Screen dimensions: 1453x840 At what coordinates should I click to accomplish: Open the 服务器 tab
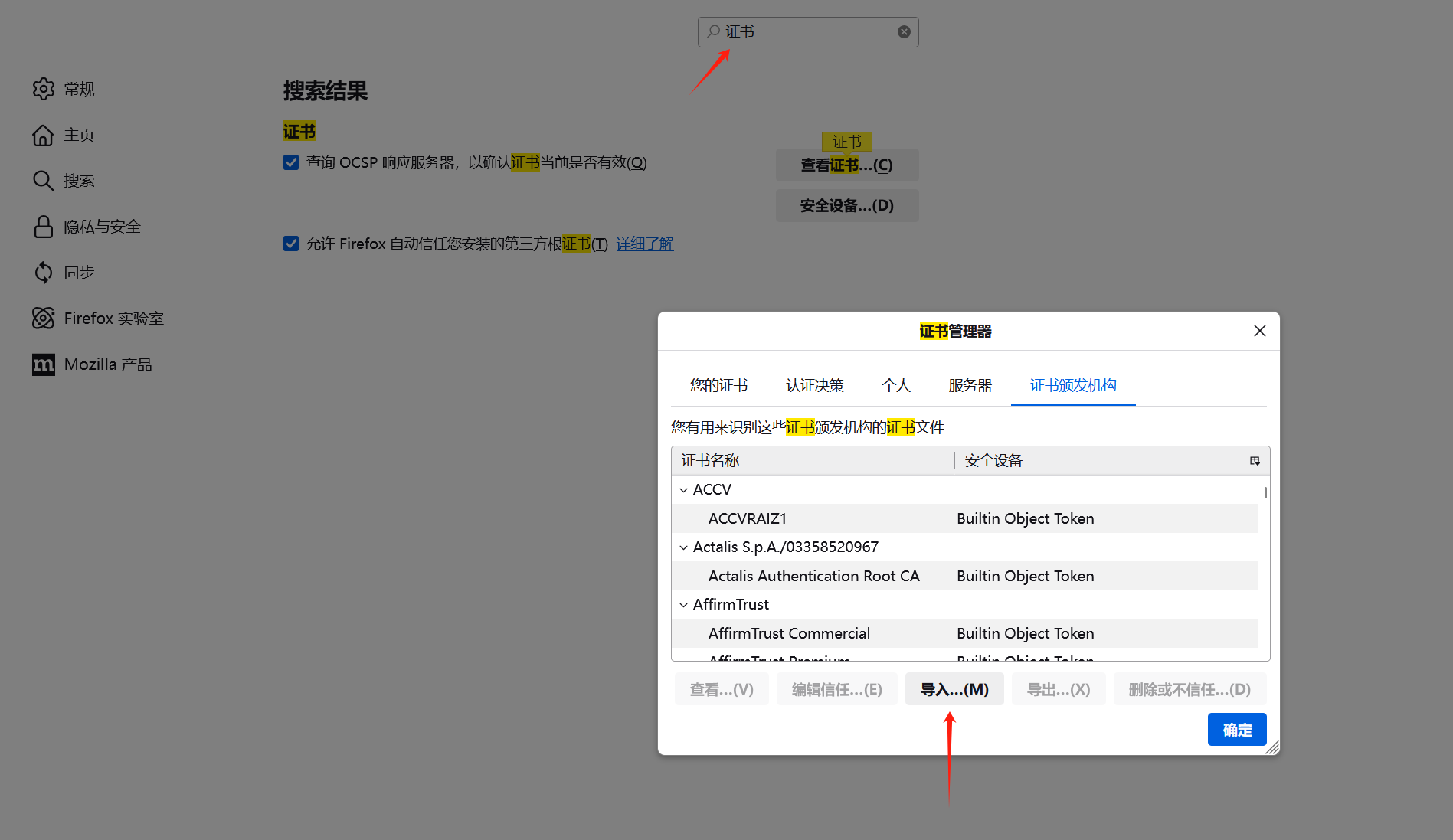pyautogui.click(x=970, y=385)
